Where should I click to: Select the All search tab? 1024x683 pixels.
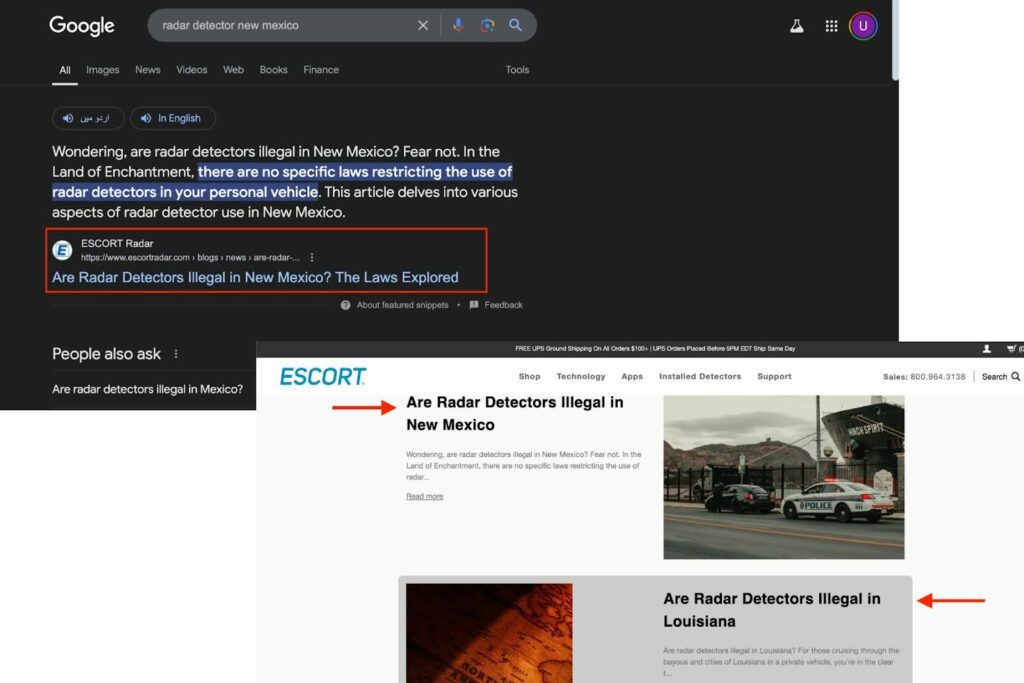pos(65,70)
